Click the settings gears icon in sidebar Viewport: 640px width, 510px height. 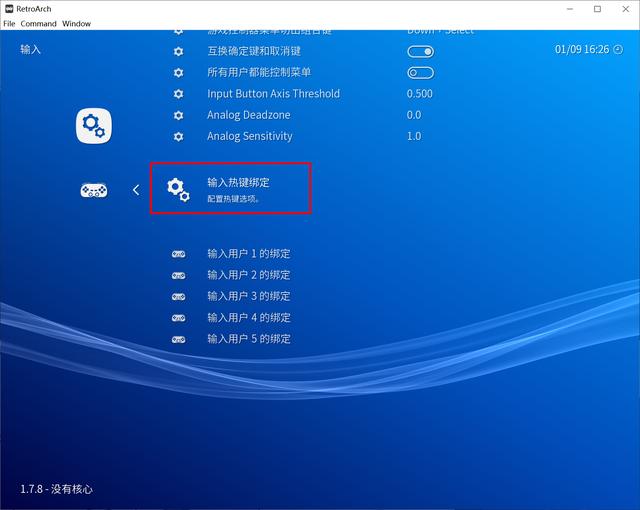coord(93,126)
